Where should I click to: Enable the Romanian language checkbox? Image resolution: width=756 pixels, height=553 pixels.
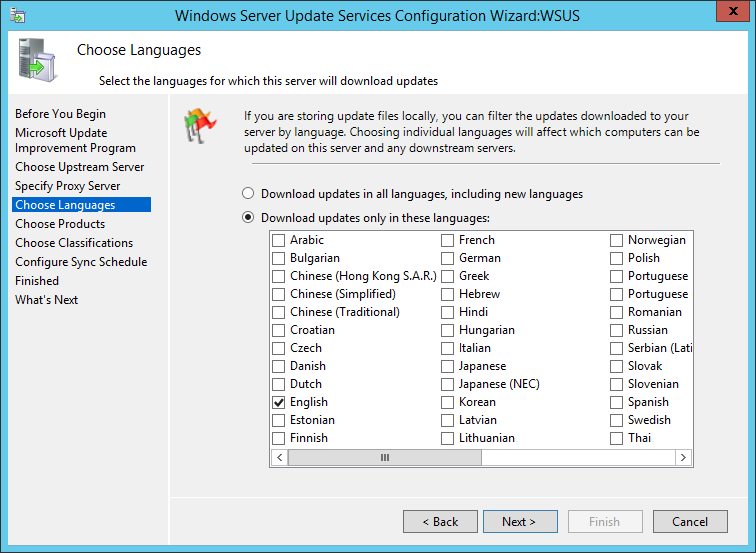point(616,312)
